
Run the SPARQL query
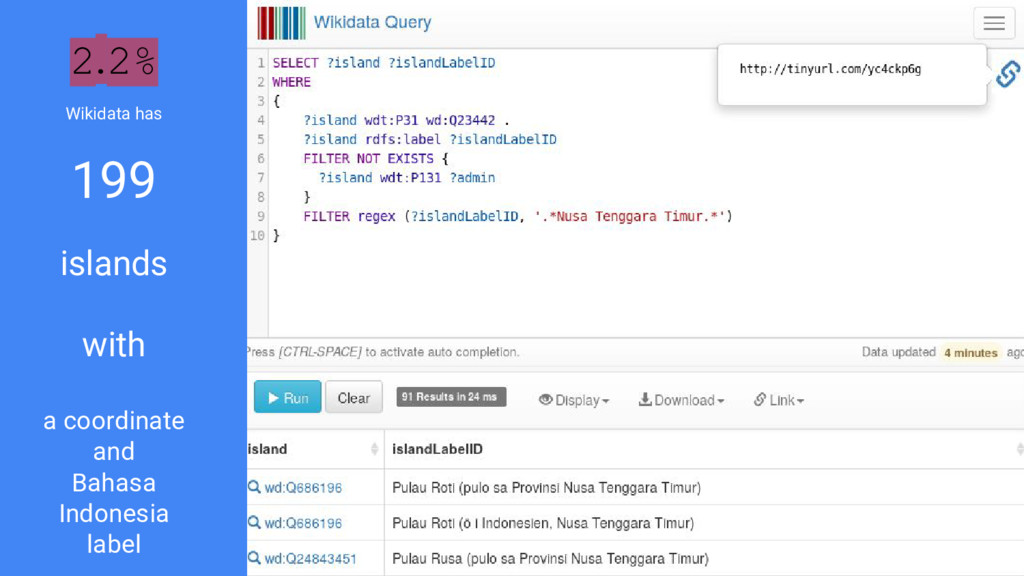pyautogui.click(x=287, y=397)
